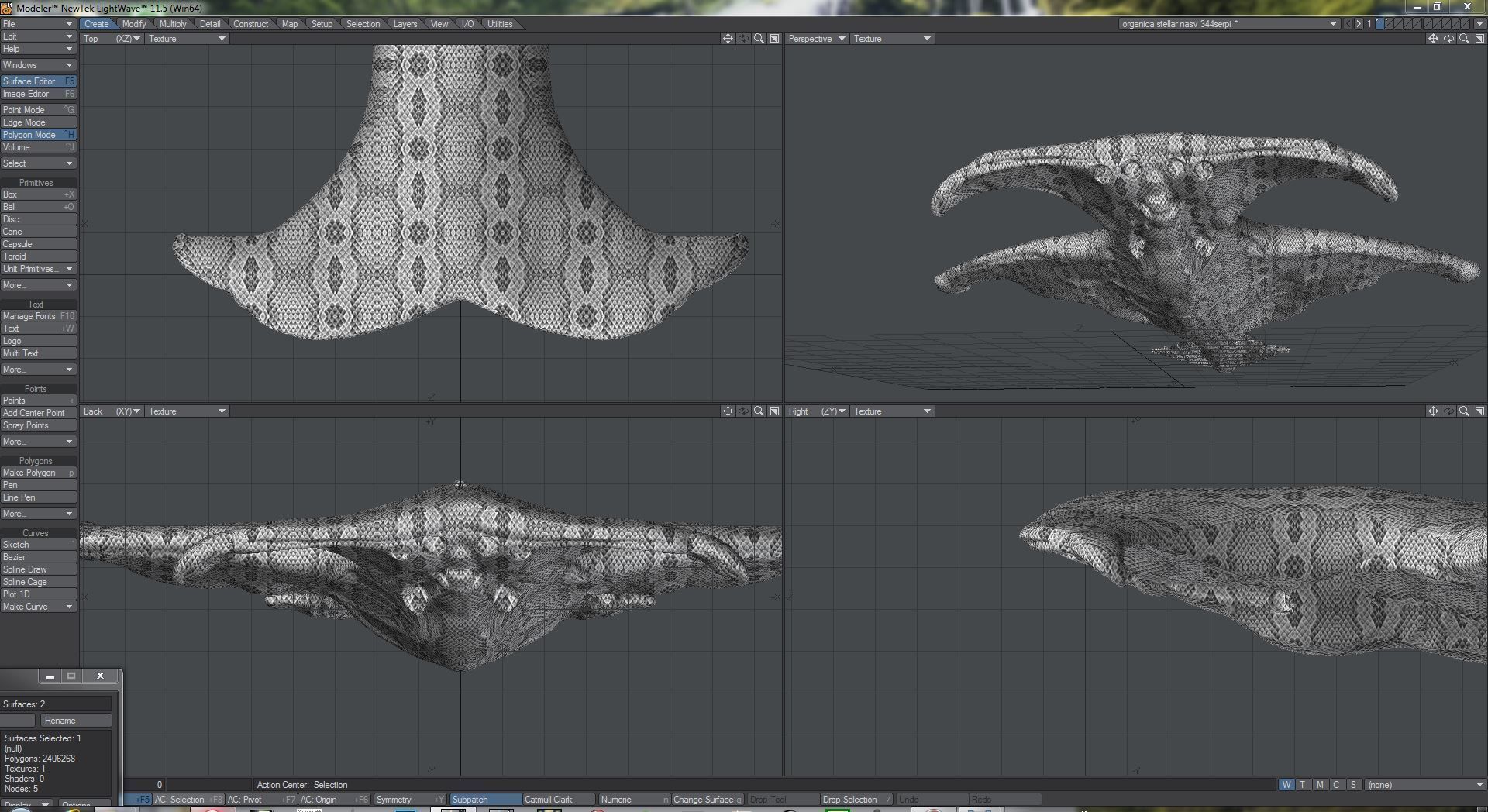
Task: Open the Select dropdown menu
Action: [38, 163]
